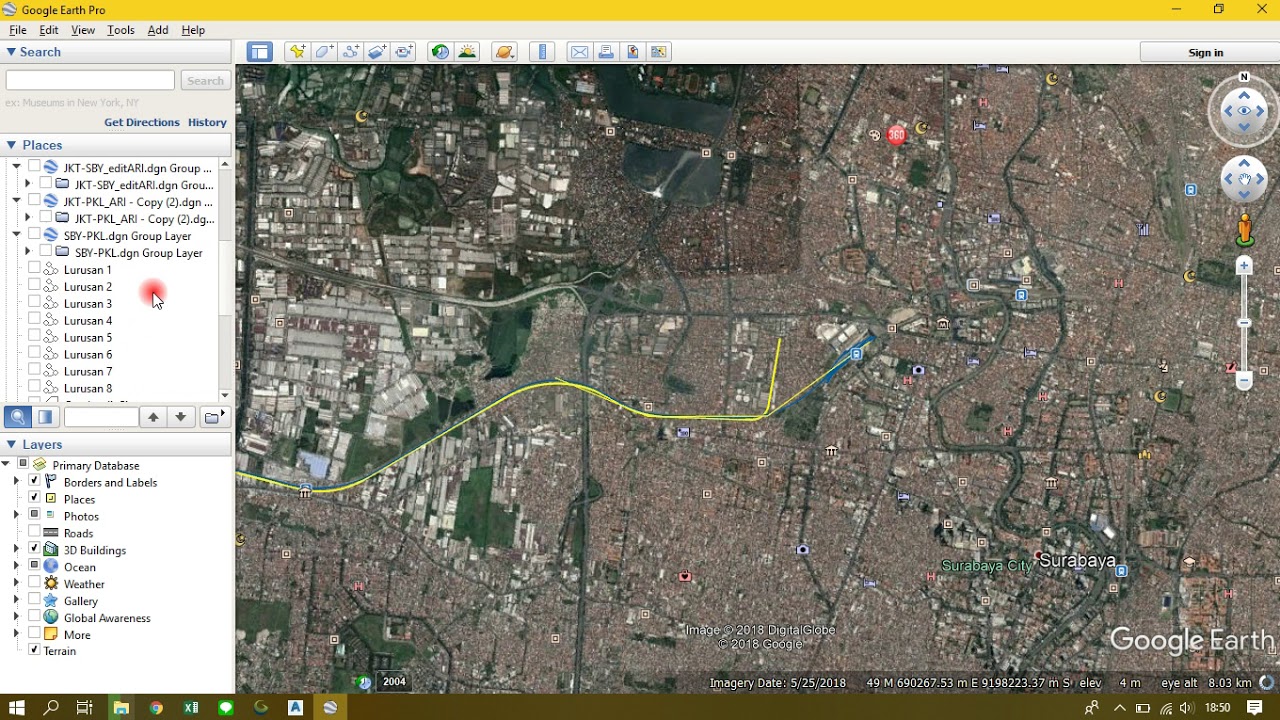Click into the search input field

[x=90, y=81]
